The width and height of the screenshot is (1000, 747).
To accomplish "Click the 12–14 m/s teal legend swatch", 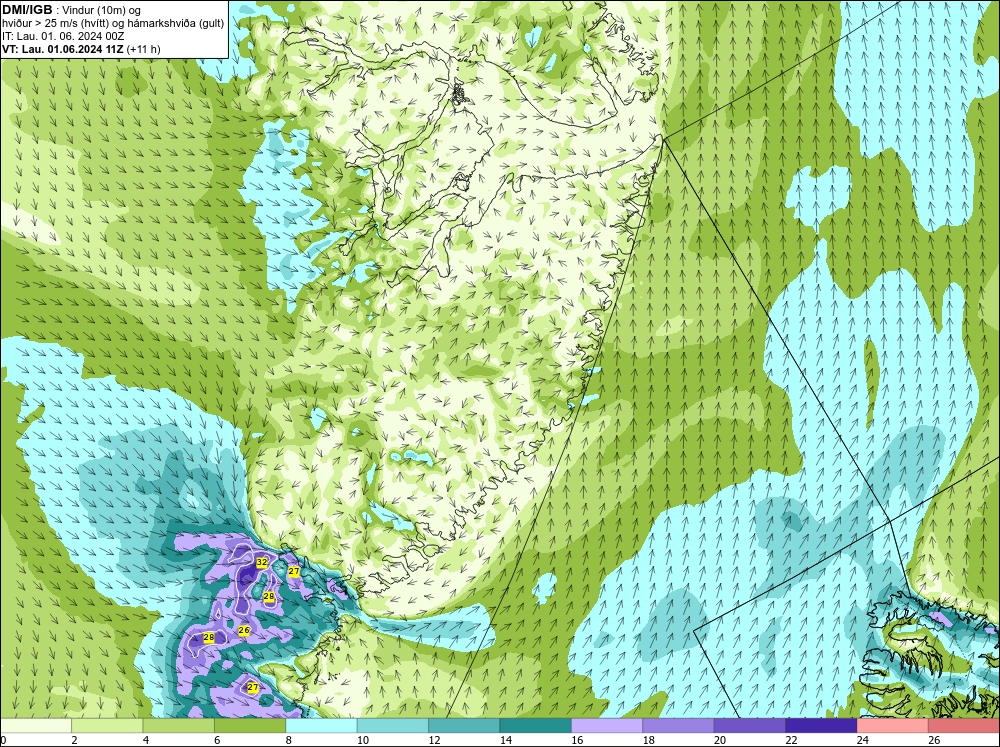I will coord(464,725).
